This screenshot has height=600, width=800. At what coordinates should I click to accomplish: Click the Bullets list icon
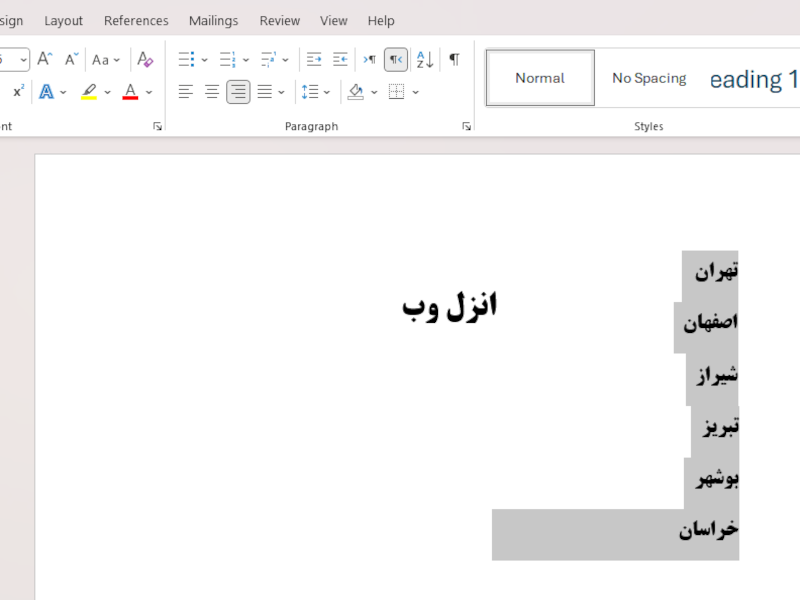[186, 59]
